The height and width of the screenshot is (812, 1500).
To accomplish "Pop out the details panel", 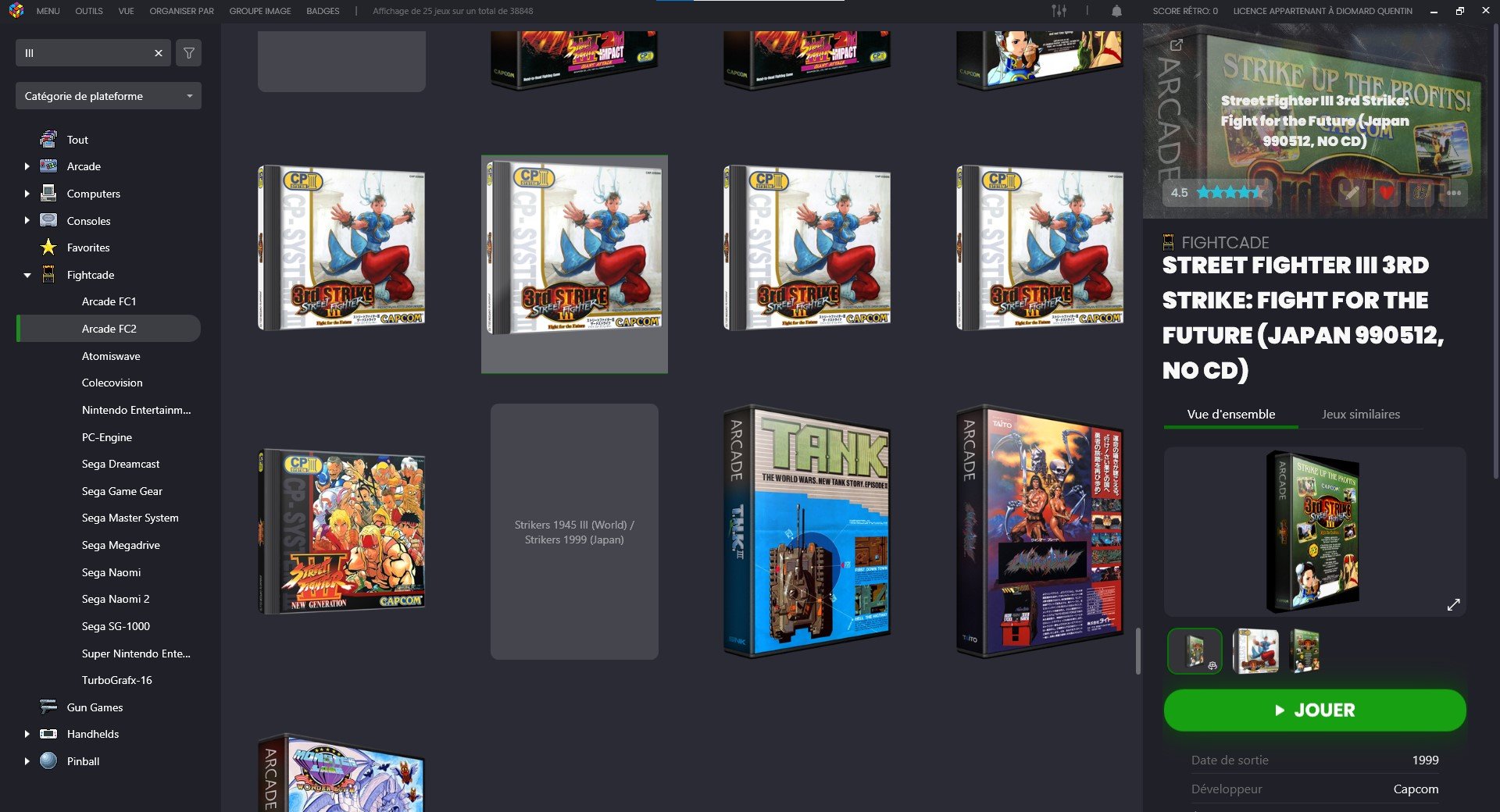I will click(x=1176, y=45).
